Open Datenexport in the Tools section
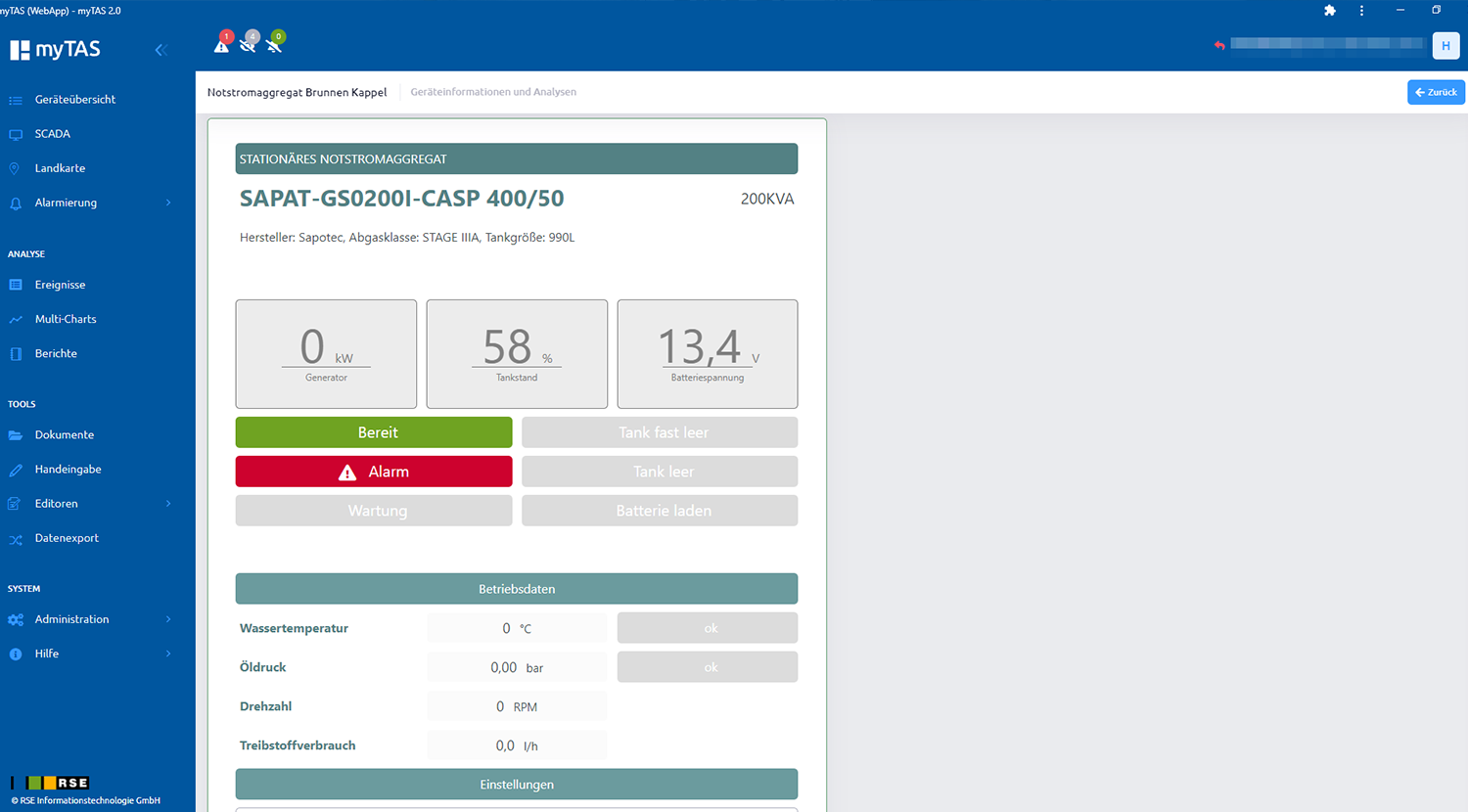The height and width of the screenshot is (812, 1468). (67, 538)
